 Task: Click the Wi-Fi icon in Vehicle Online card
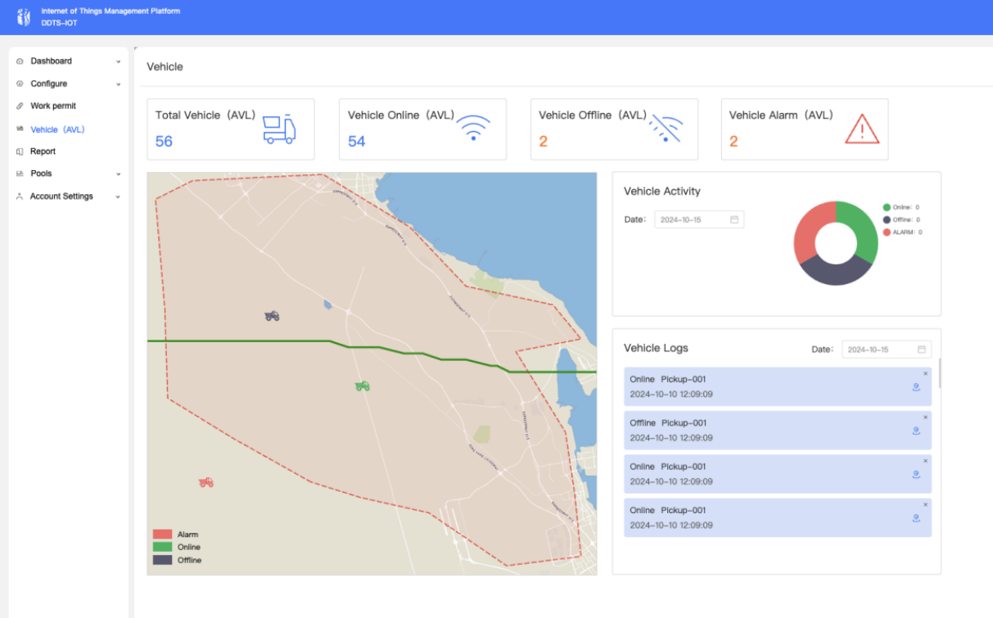[x=473, y=128]
